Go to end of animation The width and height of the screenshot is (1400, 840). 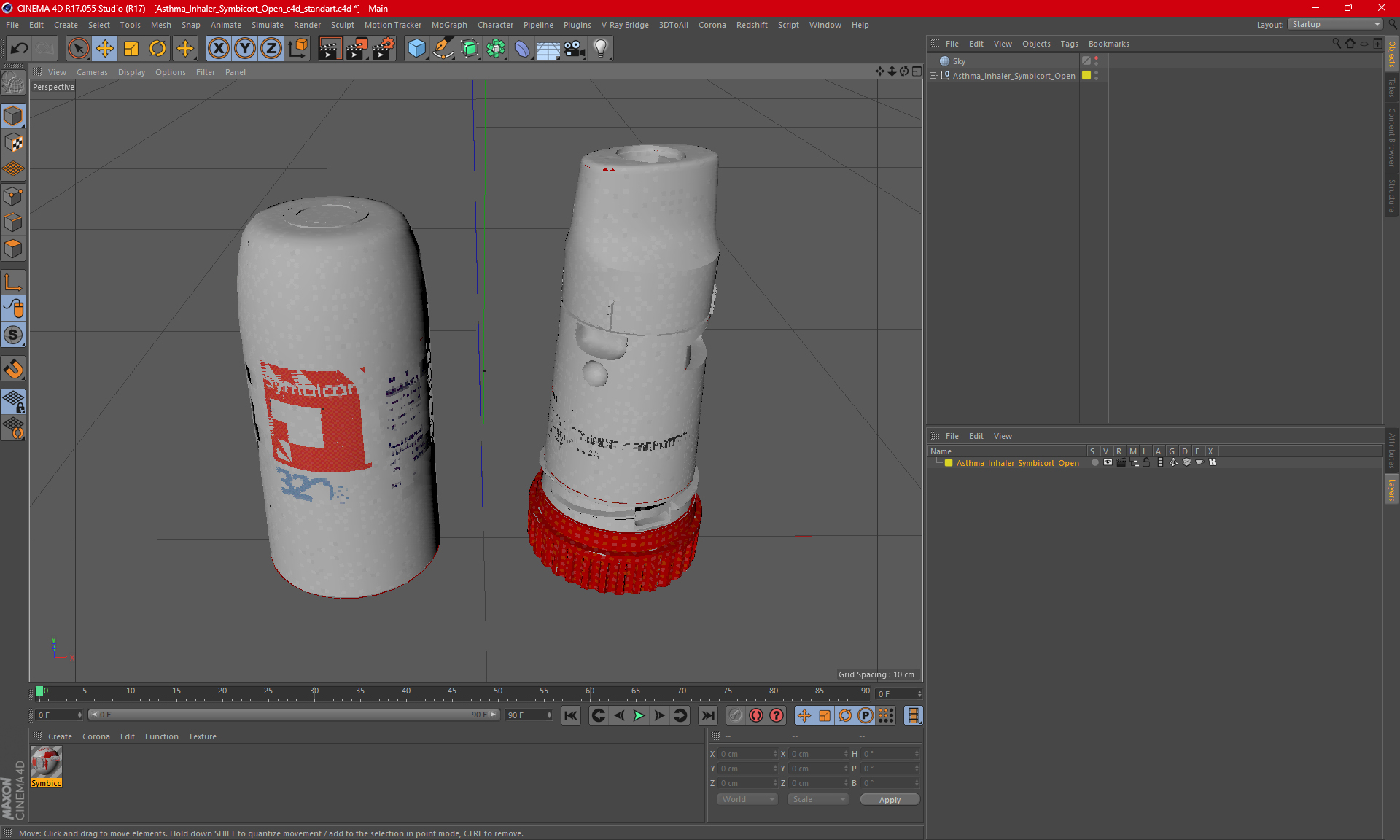707,716
